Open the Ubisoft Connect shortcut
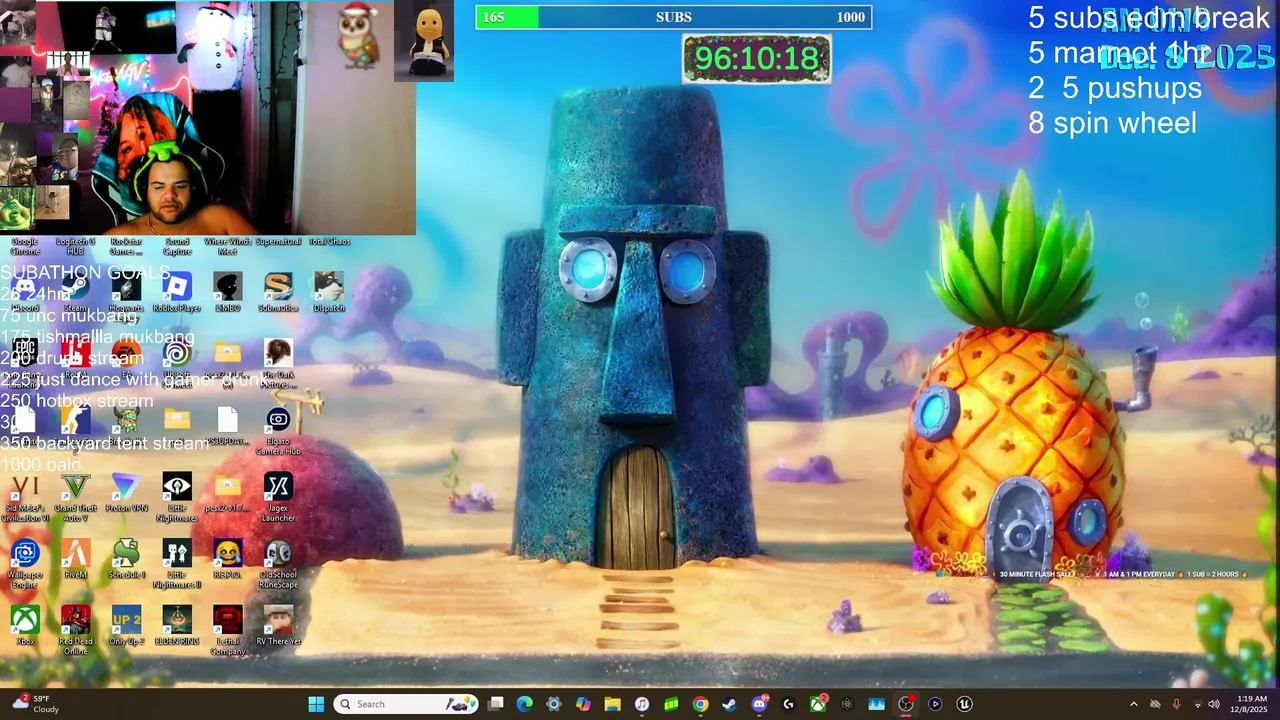 (x=177, y=358)
